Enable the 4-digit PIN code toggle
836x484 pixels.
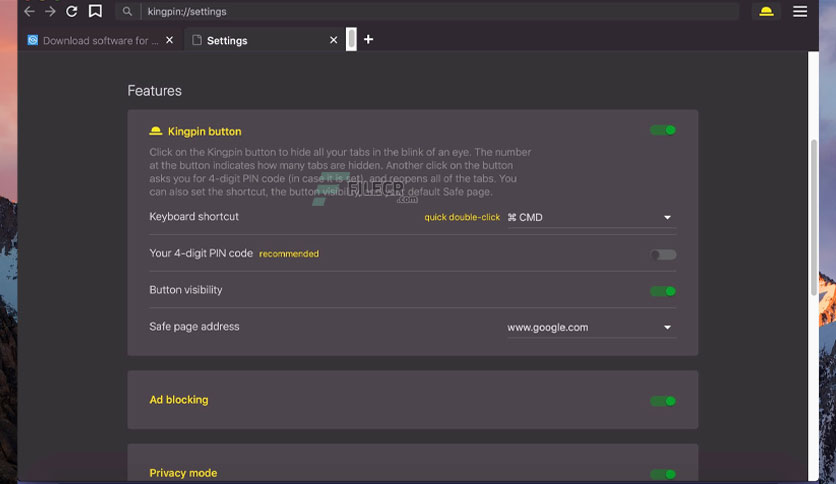pos(663,255)
